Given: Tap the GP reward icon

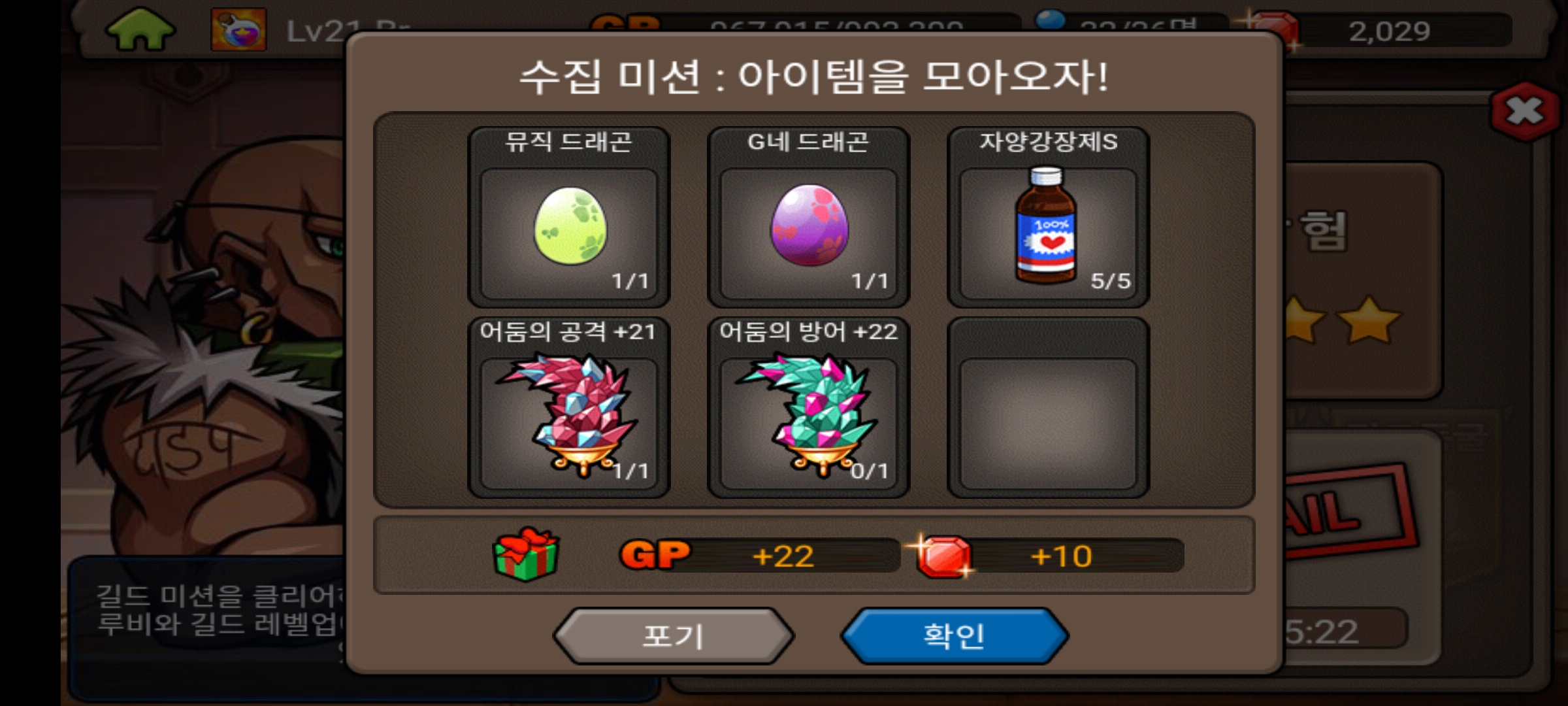Looking at the screenshot, I should (x=655, y=555).
